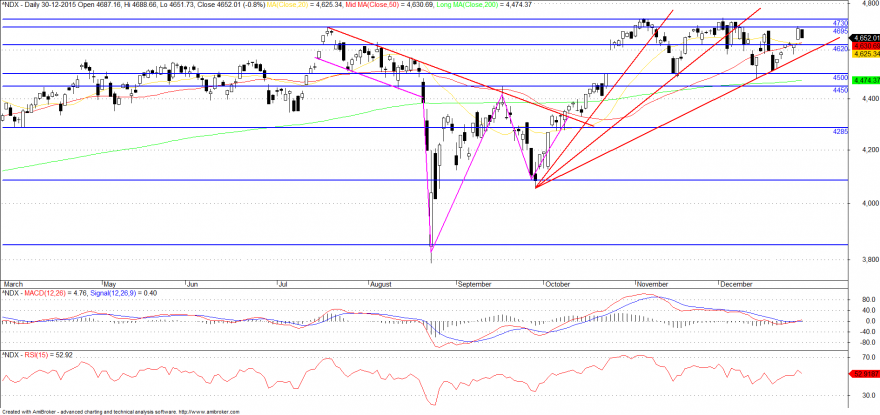This screenshot has width=880, height=415.
Task: Open the ambroker.com link in the footer
Action: [209, 412]
